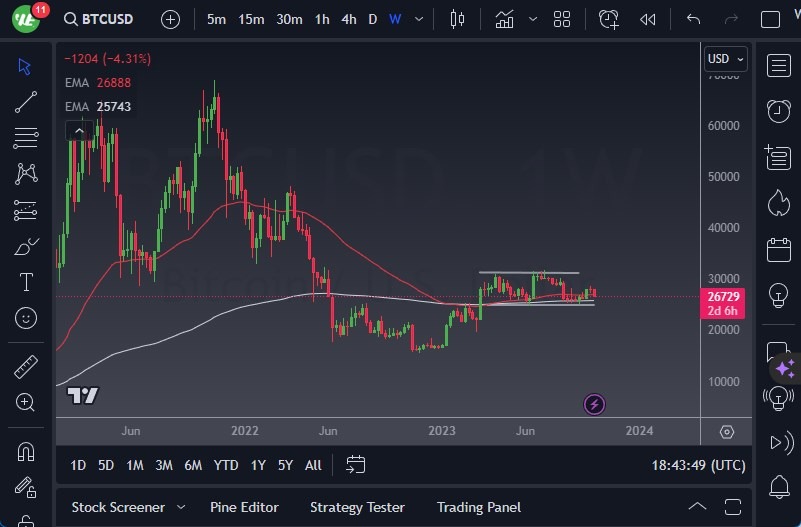Expand the USD currency dropdown
Screen dimensions: 801x527
pos(726,59)
